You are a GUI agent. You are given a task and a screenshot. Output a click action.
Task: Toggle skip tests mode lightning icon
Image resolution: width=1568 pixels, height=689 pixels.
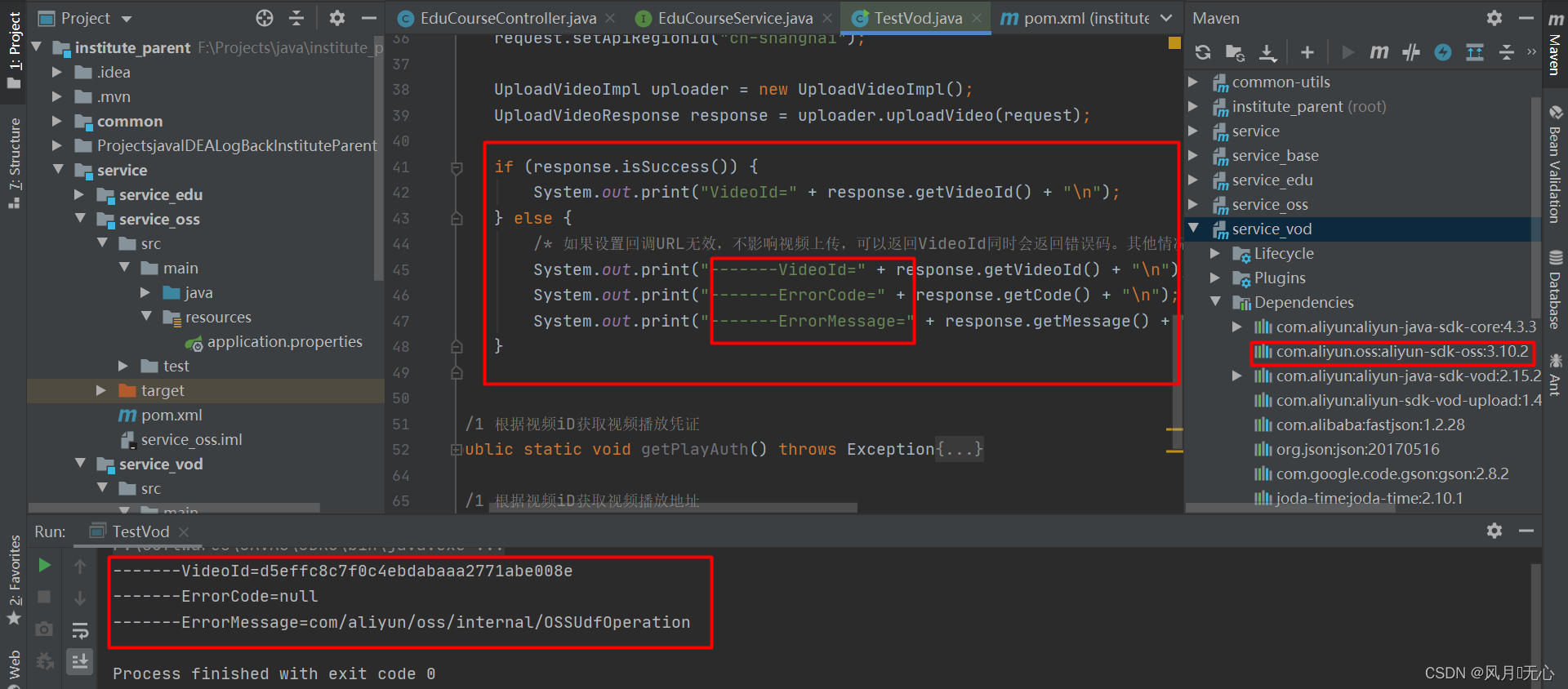1443,52
